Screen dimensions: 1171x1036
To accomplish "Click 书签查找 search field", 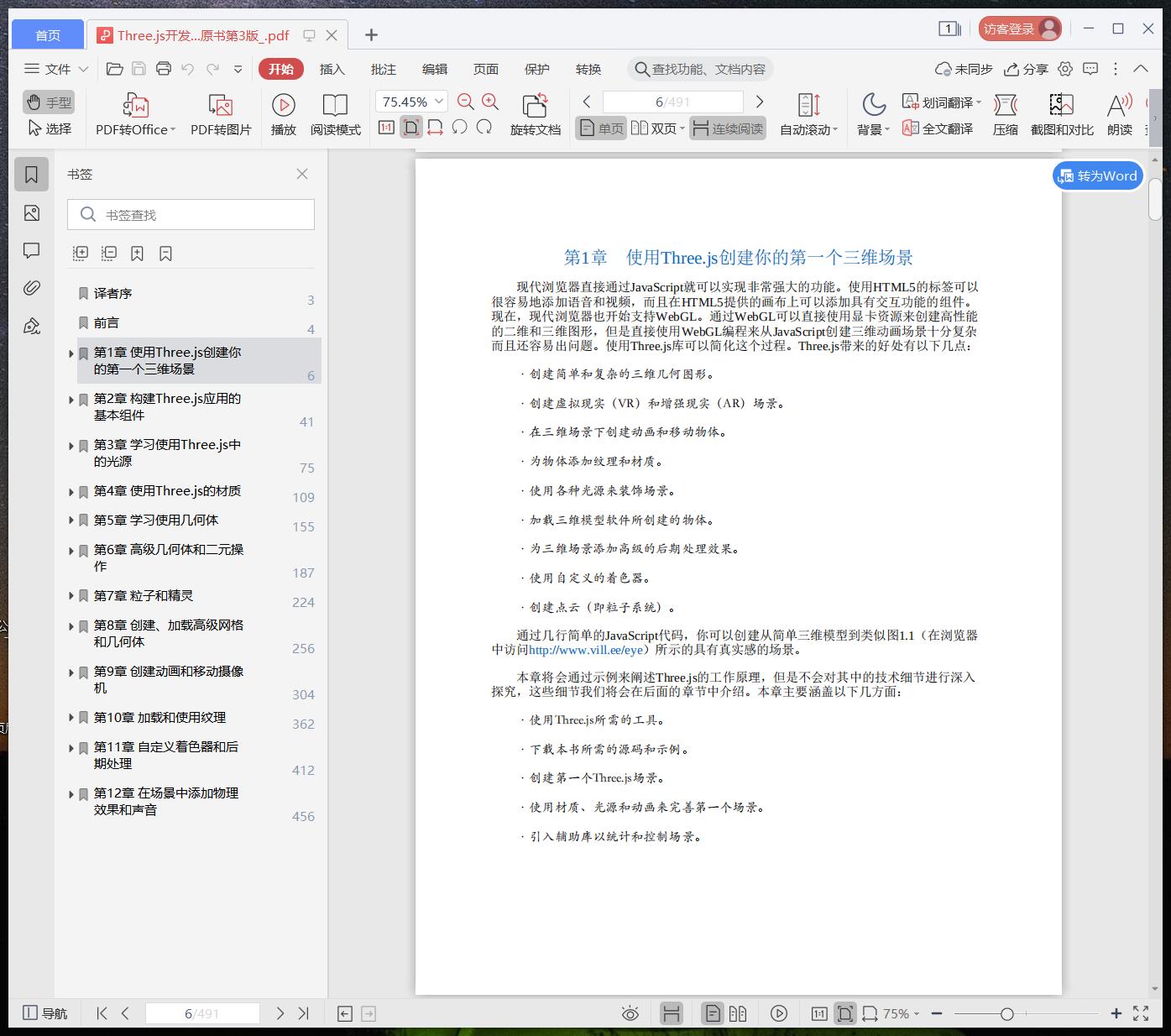I will 191,215.
